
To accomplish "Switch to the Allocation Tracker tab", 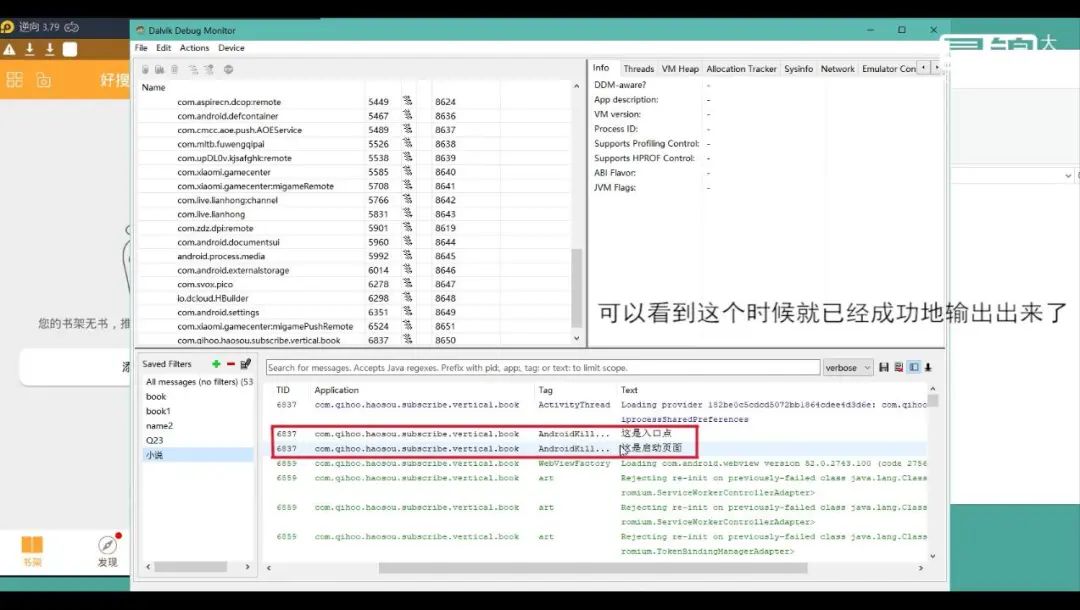I will pyautogui.click(x=741, y=69).
